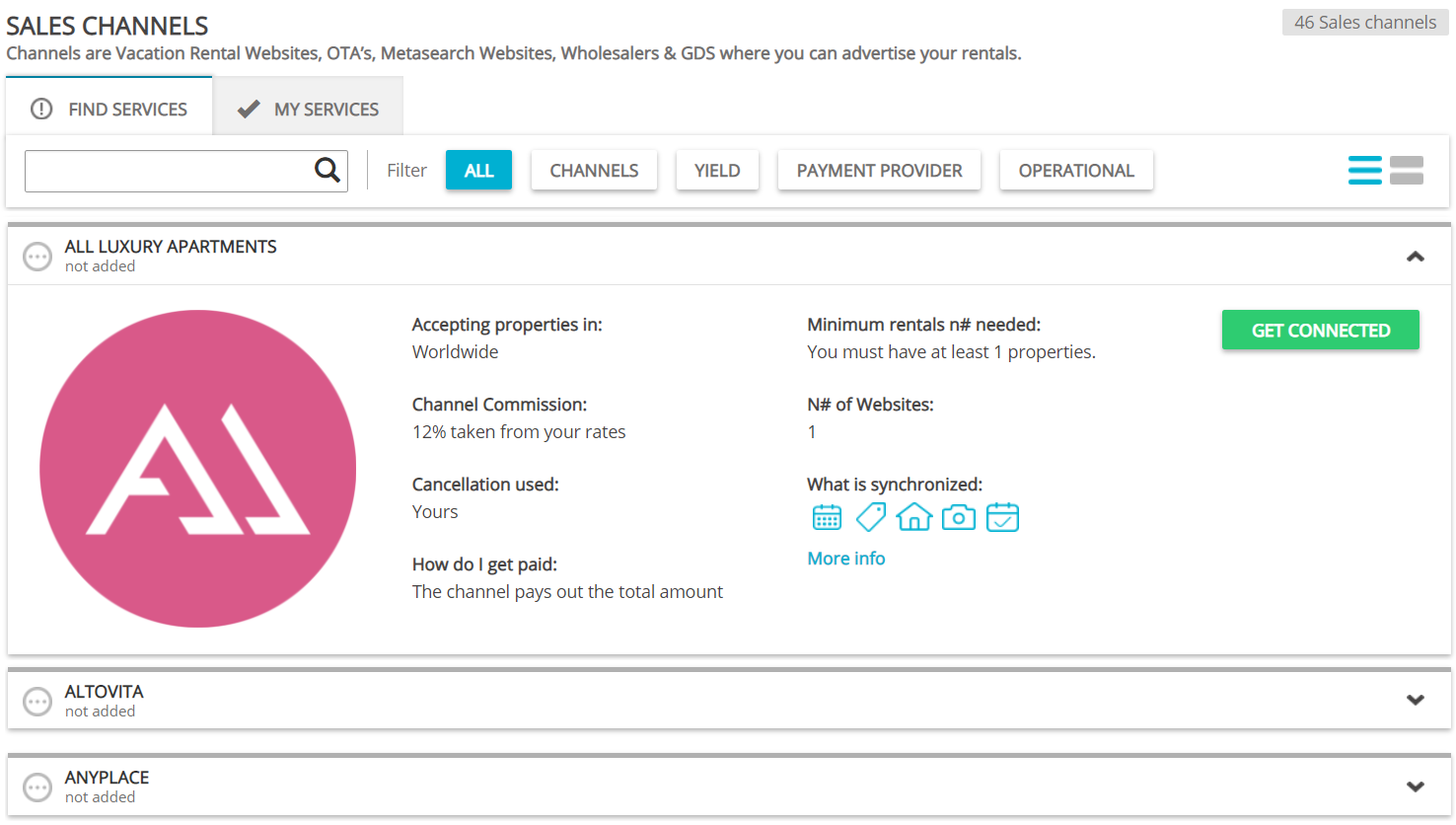Filter by Channels
The width and height of the screenshot is (1456, 825).
coord(594,170)
